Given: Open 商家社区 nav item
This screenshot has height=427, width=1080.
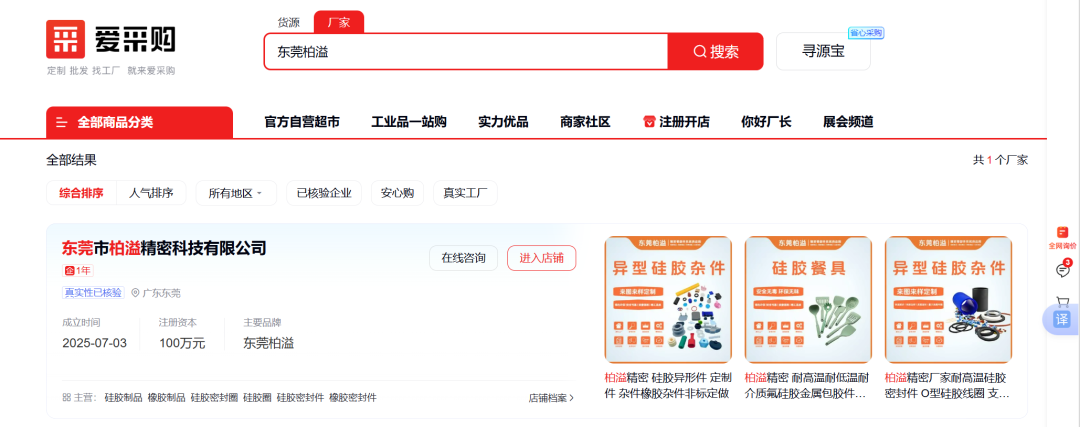Looking at the screenshot, I should 585,122.
